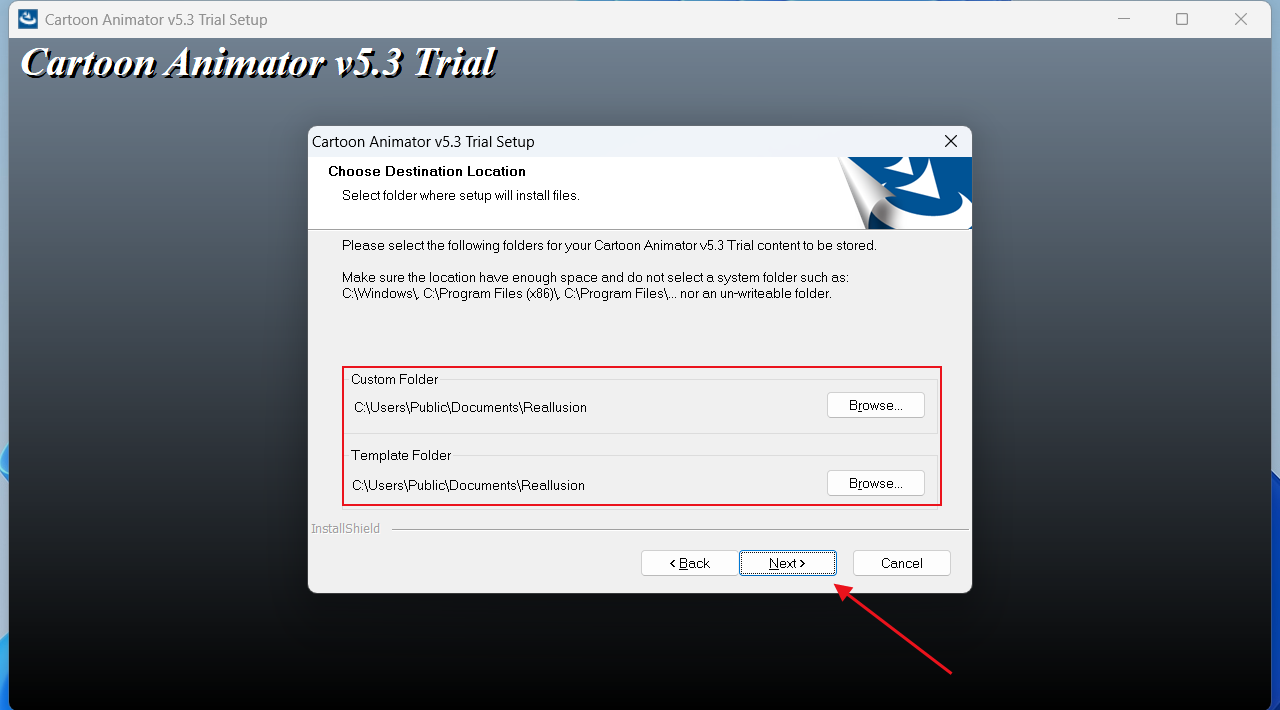Browse for a Template Folder location
This screenshot has width=1280, height=710.
[x=876, y=483]
